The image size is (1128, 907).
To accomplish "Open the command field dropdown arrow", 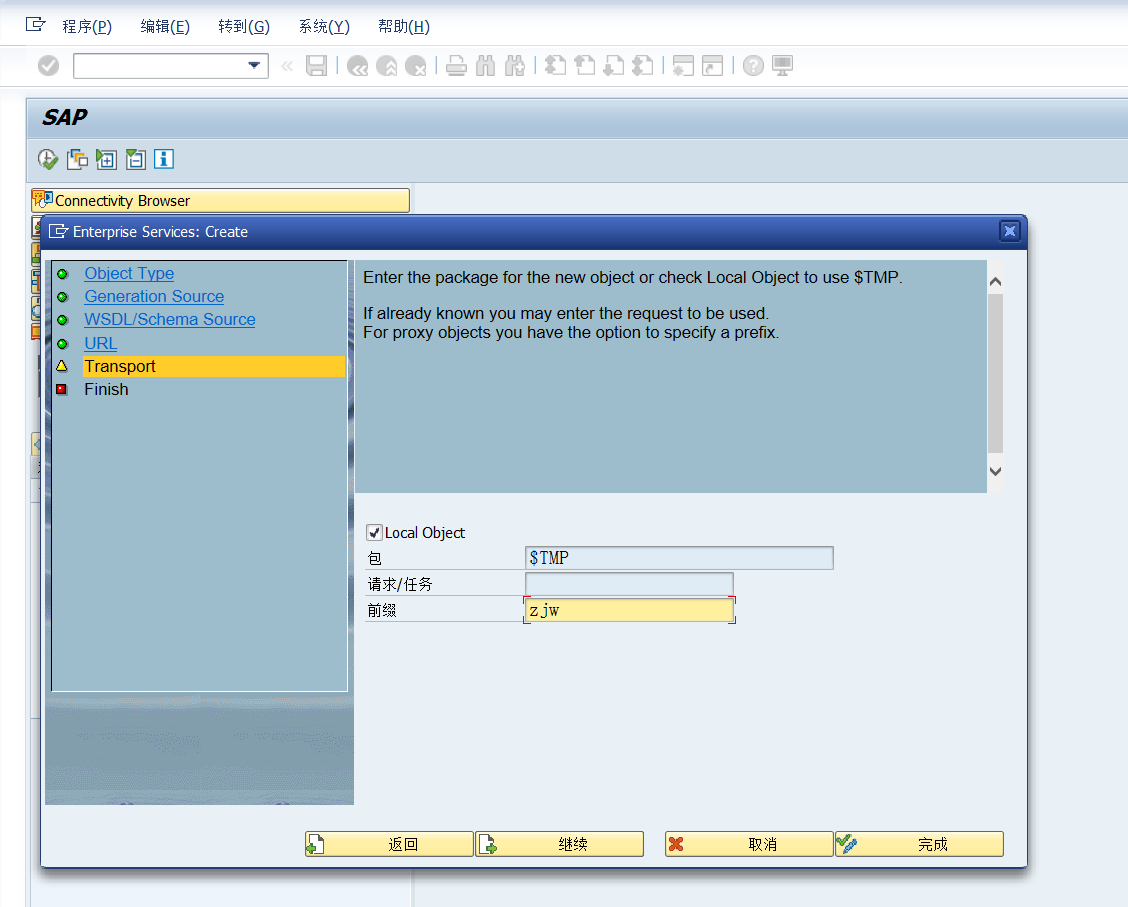I will 254,65.
